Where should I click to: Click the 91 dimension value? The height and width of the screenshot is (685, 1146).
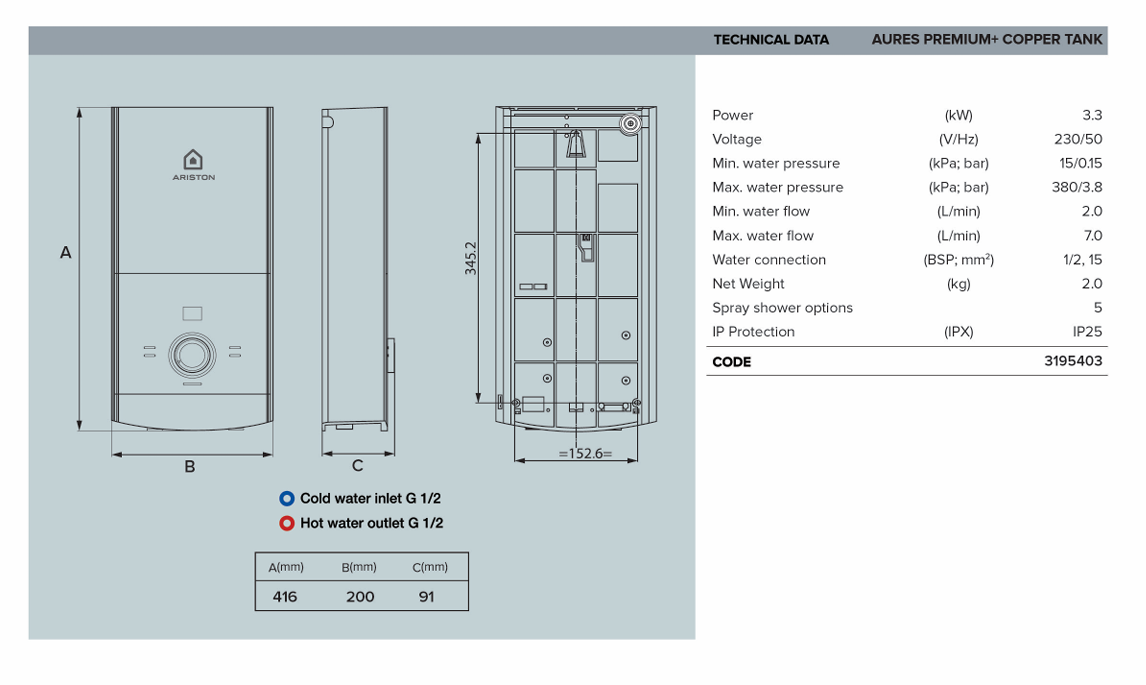pos(427,597)
